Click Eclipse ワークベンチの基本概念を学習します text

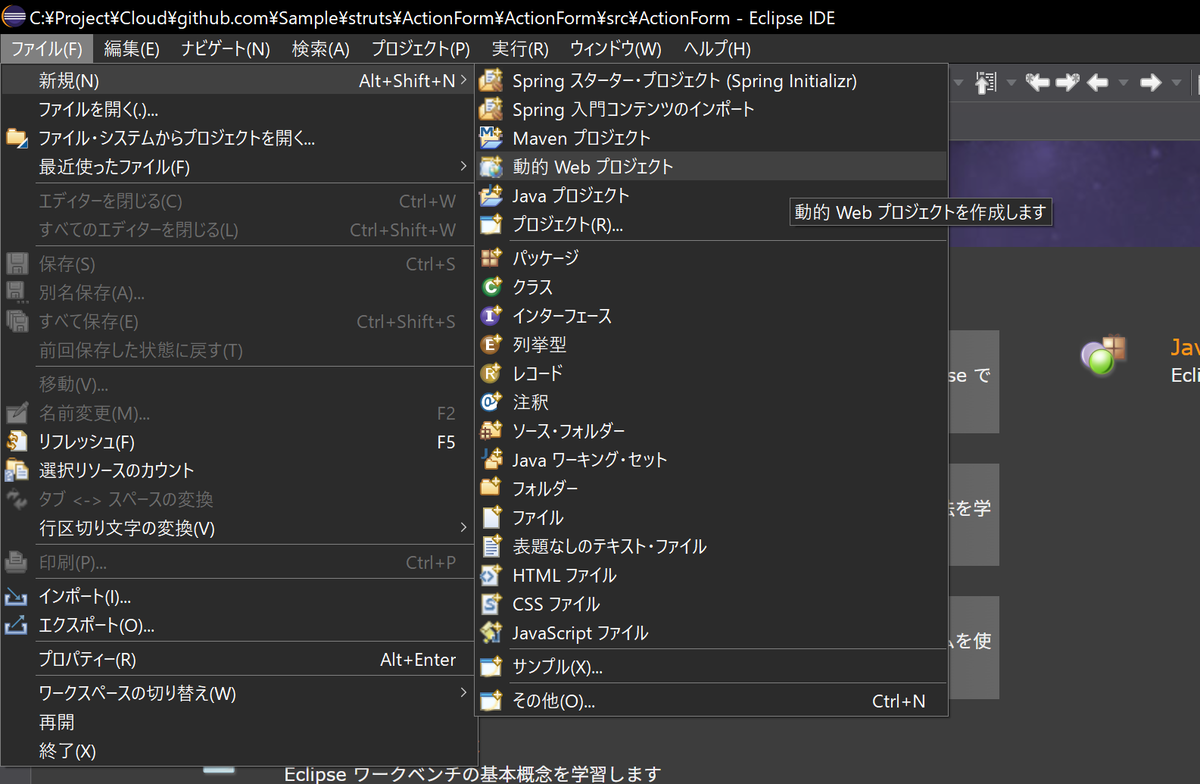click(473, 774)
